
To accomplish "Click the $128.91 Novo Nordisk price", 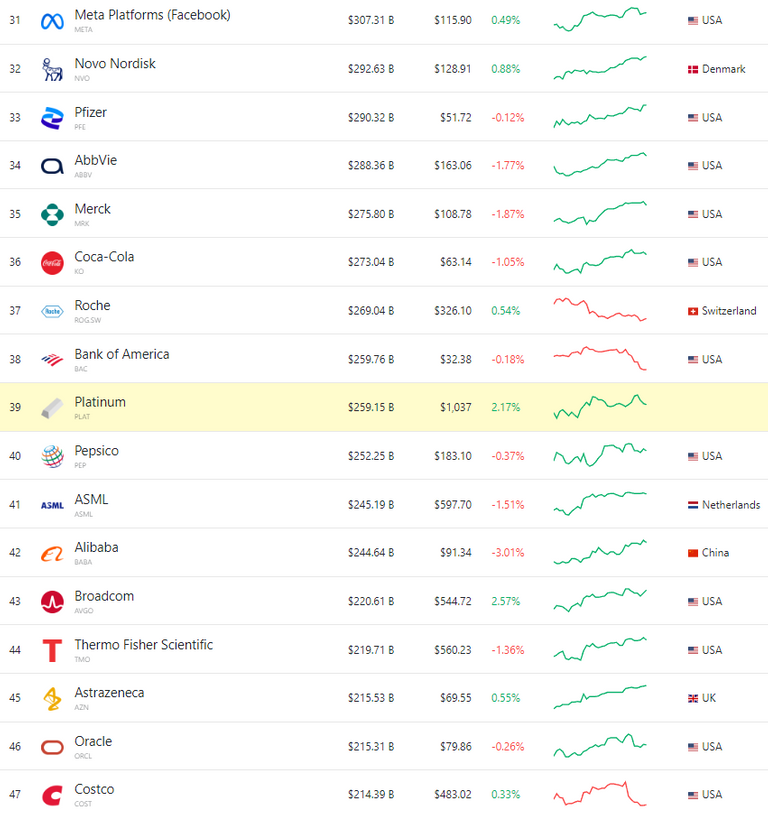I will tap(453, 69).
